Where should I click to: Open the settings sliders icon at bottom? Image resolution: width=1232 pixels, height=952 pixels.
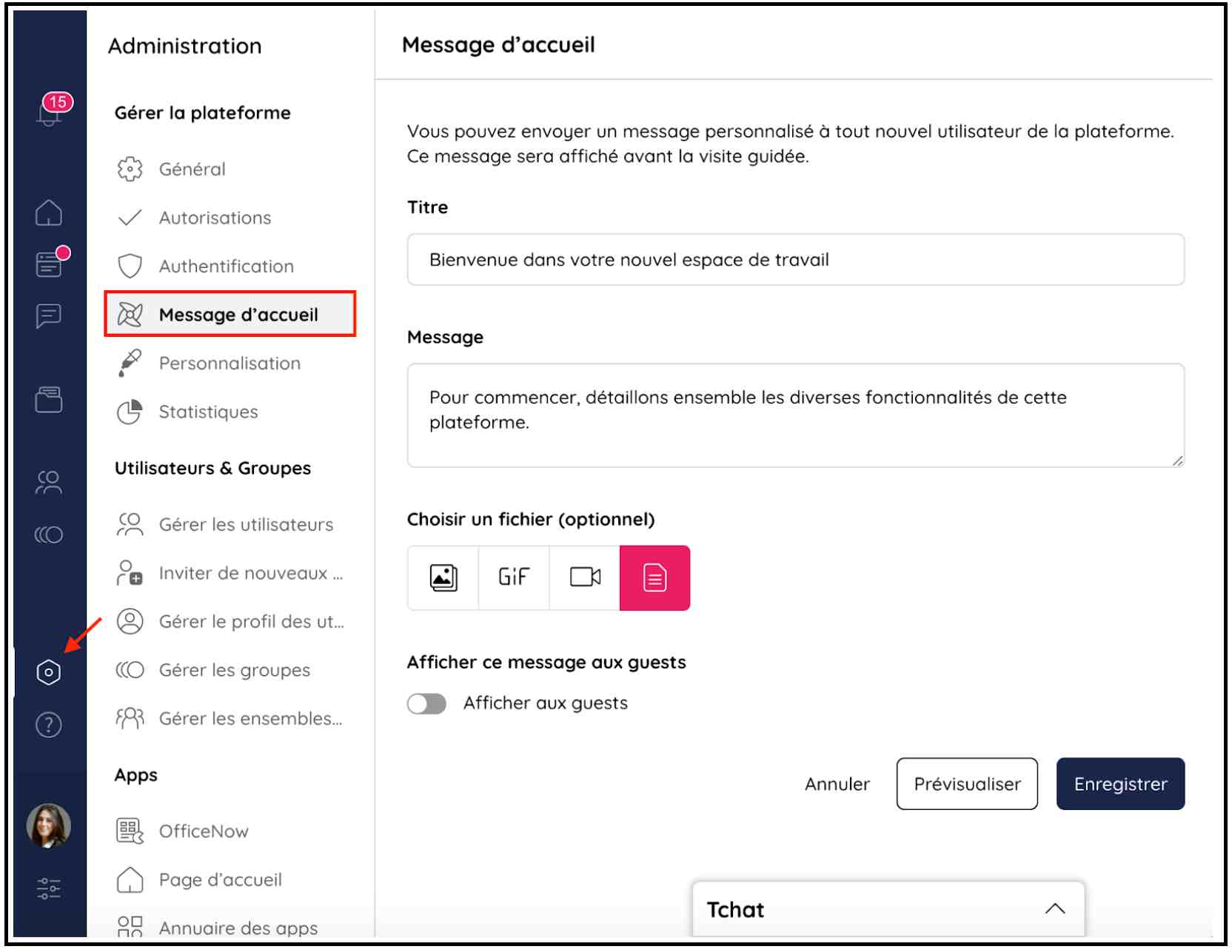point(49,888)
